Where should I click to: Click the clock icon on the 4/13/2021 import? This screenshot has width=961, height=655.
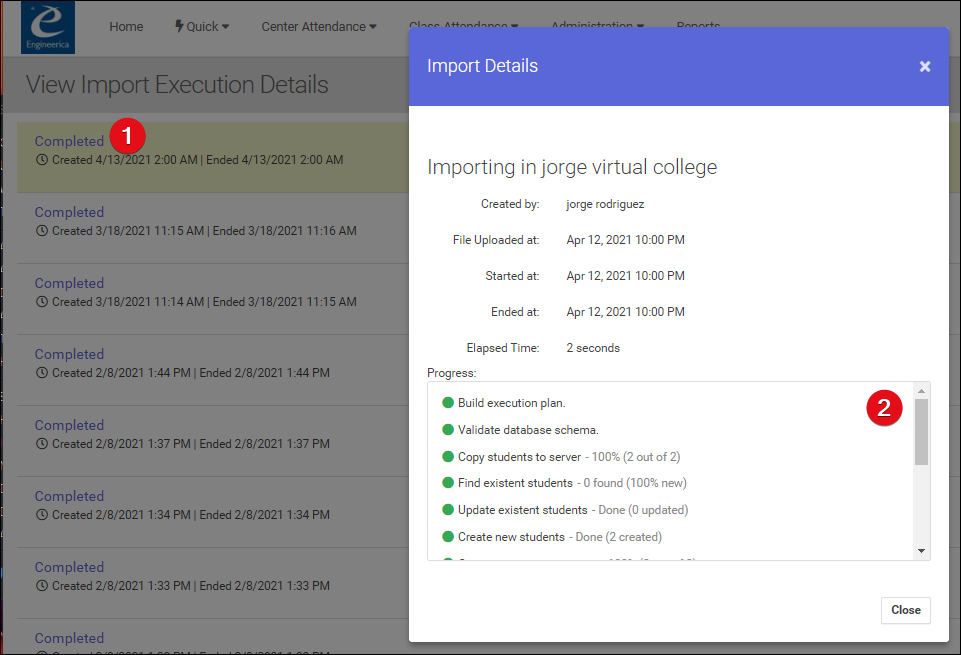[x=42, y=160]
